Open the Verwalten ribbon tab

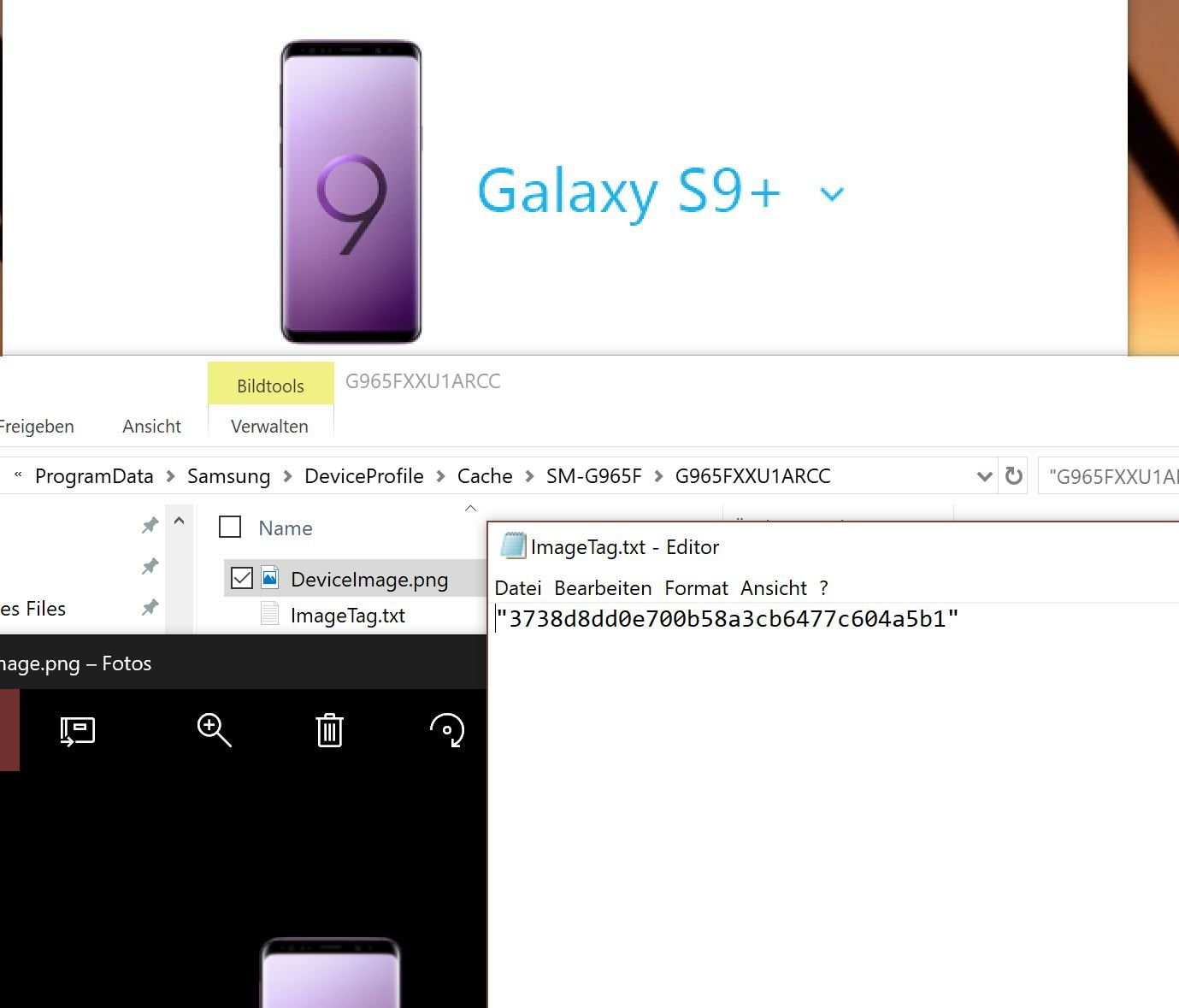[x=269, y=426]
